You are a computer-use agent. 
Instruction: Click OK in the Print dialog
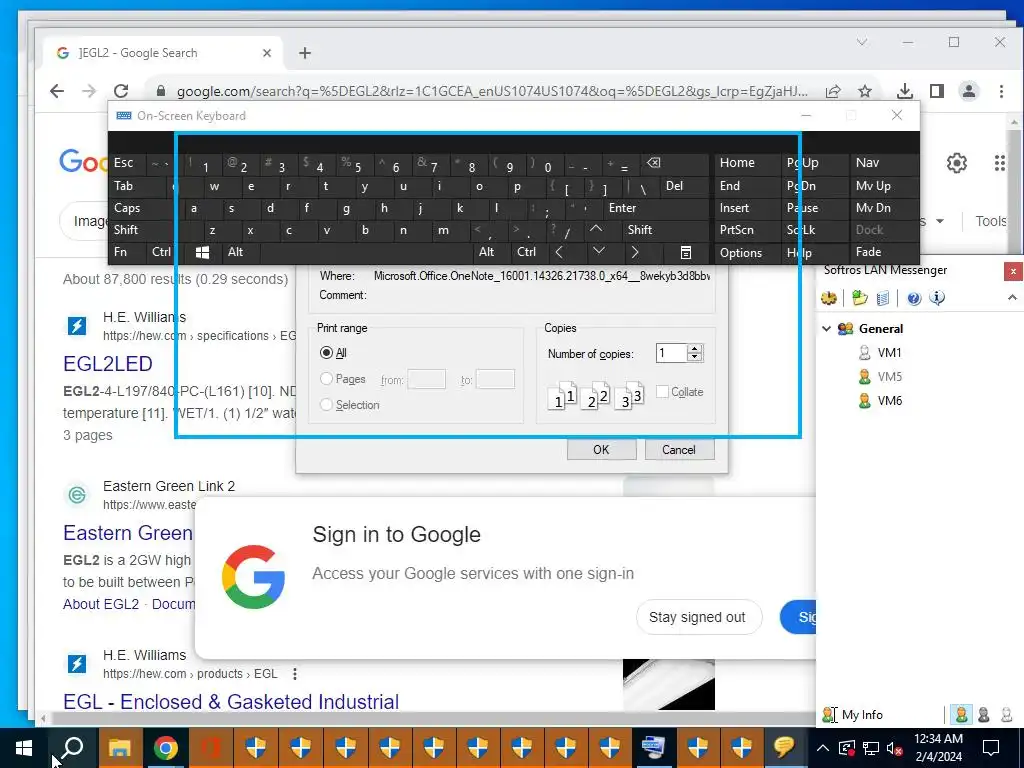(x=601, y=449)
